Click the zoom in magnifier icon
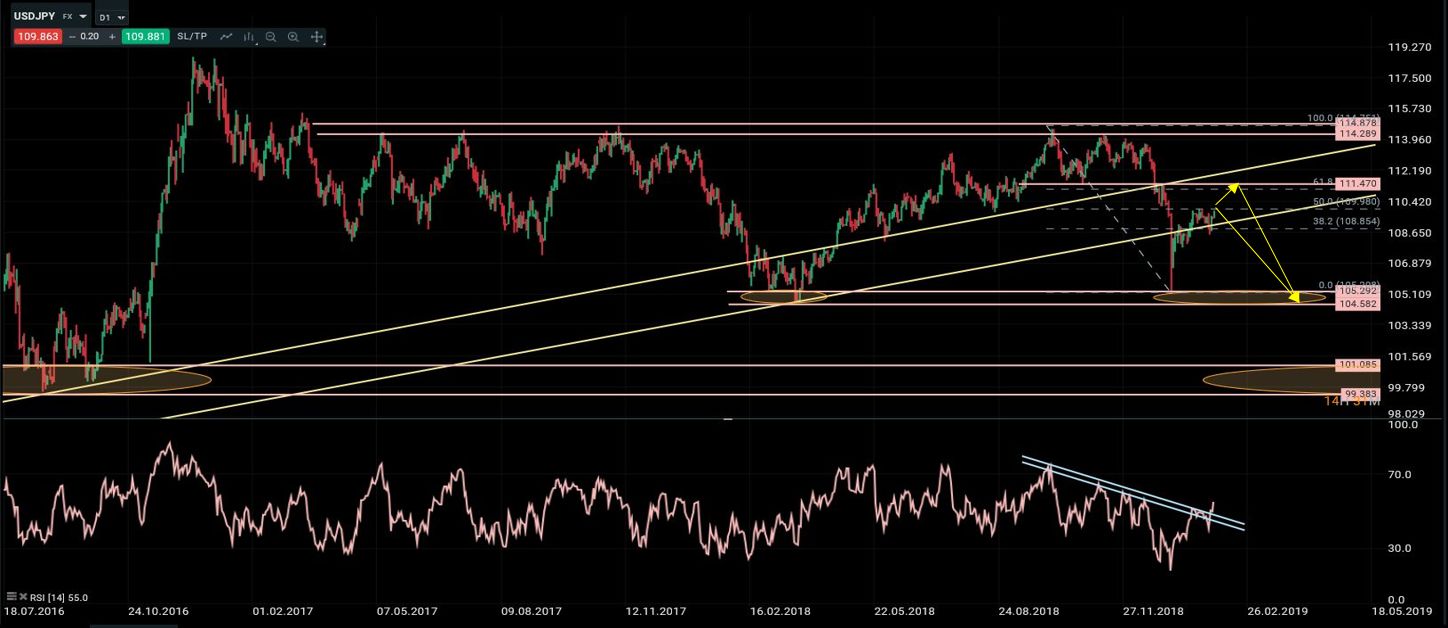1448x628 pixels. [293, 37]
